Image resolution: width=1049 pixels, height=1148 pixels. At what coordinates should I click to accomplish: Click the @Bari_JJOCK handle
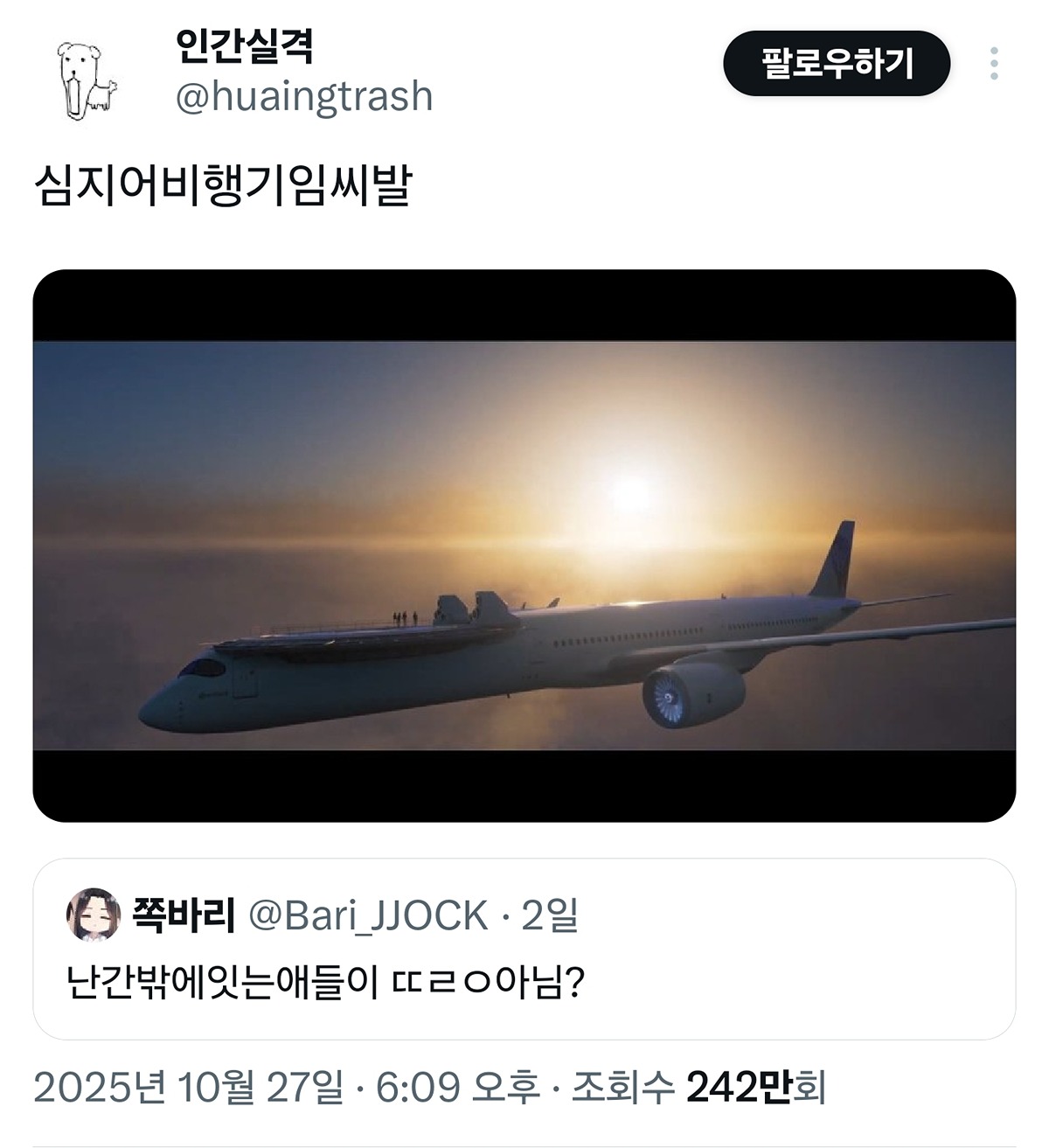click(x=368, y=916)
